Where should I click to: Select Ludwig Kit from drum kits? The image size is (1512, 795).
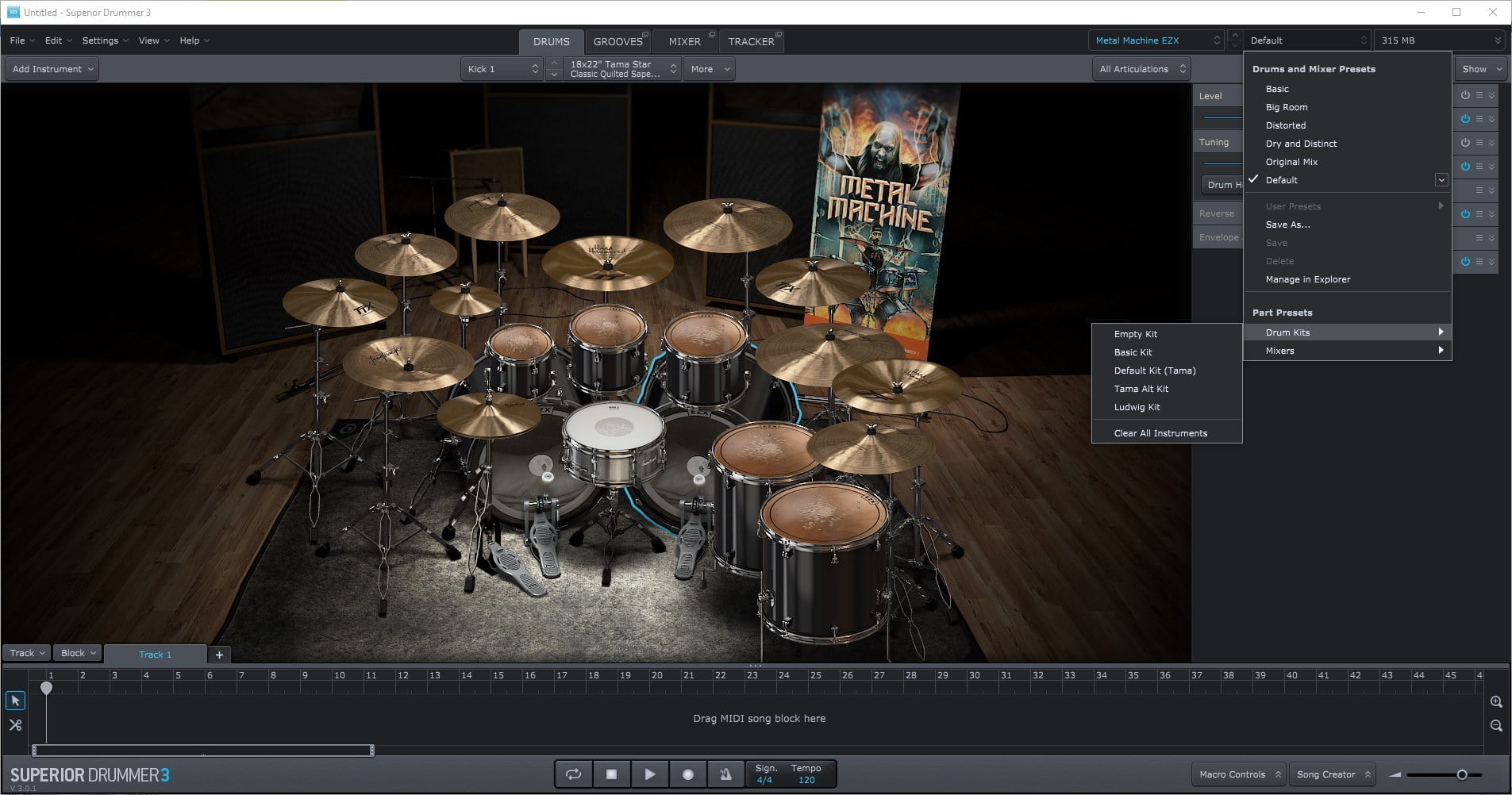pos(1167,407)
